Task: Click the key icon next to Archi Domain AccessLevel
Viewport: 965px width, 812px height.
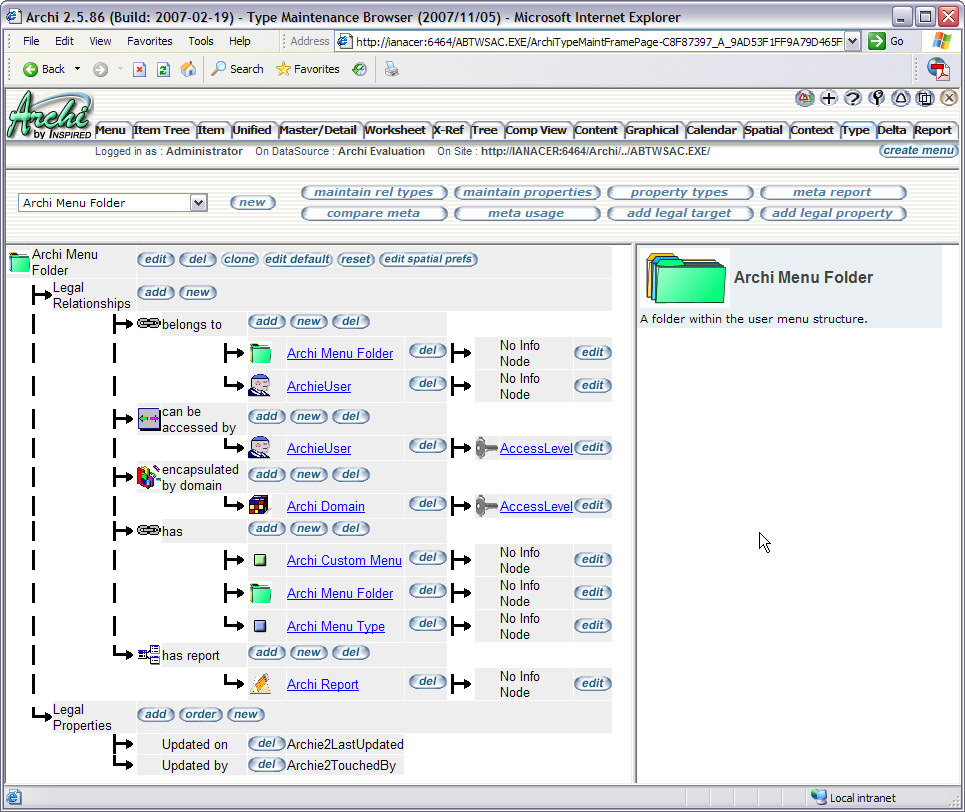Action: click(x=486, y=505)
